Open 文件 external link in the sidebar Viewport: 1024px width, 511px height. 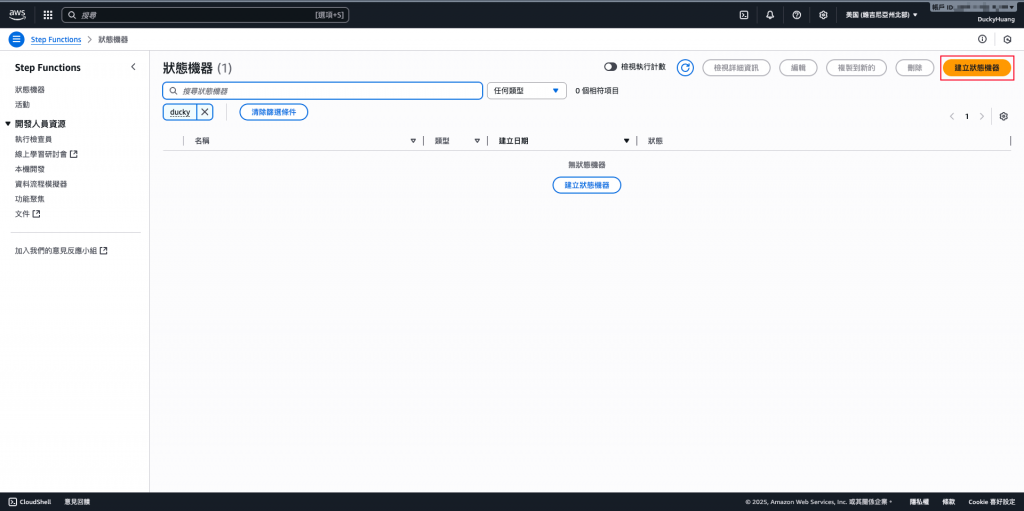[27, 214]
